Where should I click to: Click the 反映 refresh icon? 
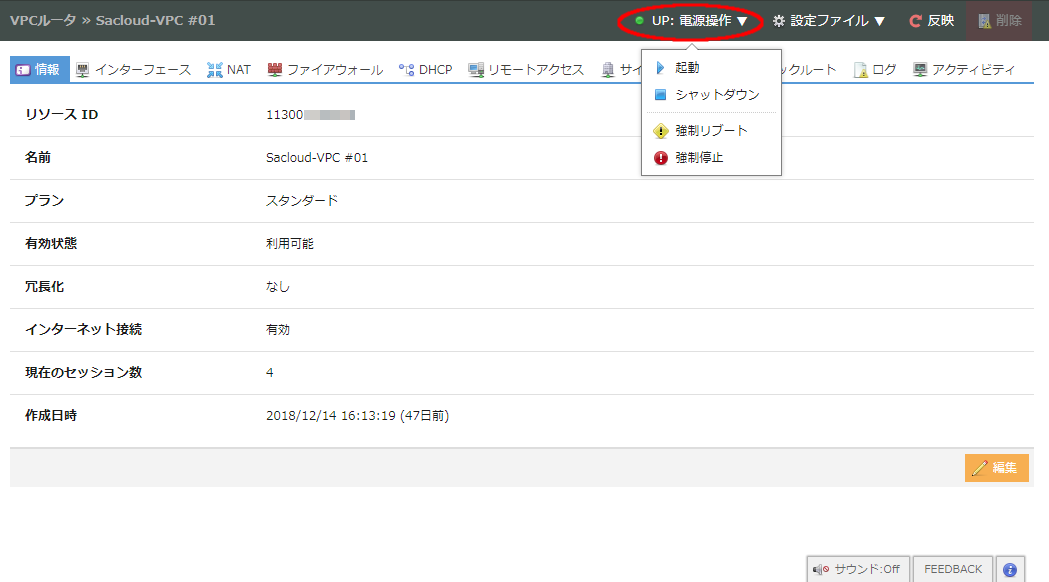click(x=917, y=19)
